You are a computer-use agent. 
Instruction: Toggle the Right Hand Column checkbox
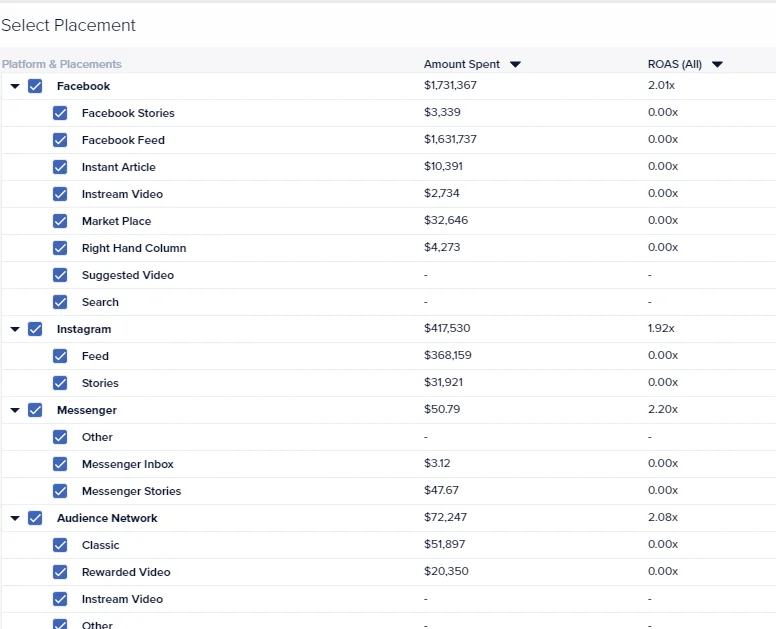(x=60, y=248)
